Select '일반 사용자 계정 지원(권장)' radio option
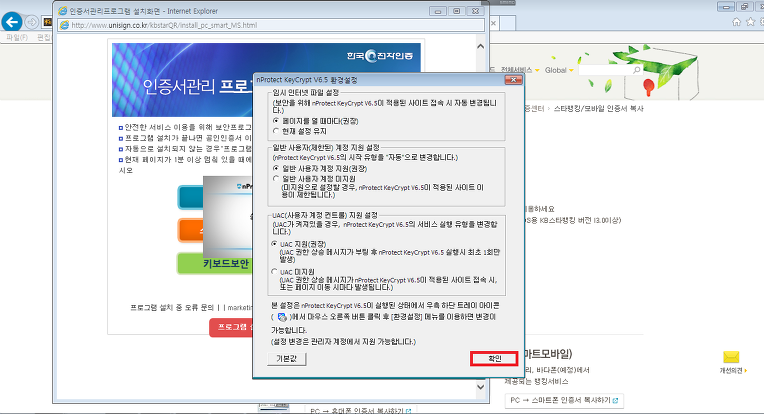764x414 pixels. click(x=276, y=168)
